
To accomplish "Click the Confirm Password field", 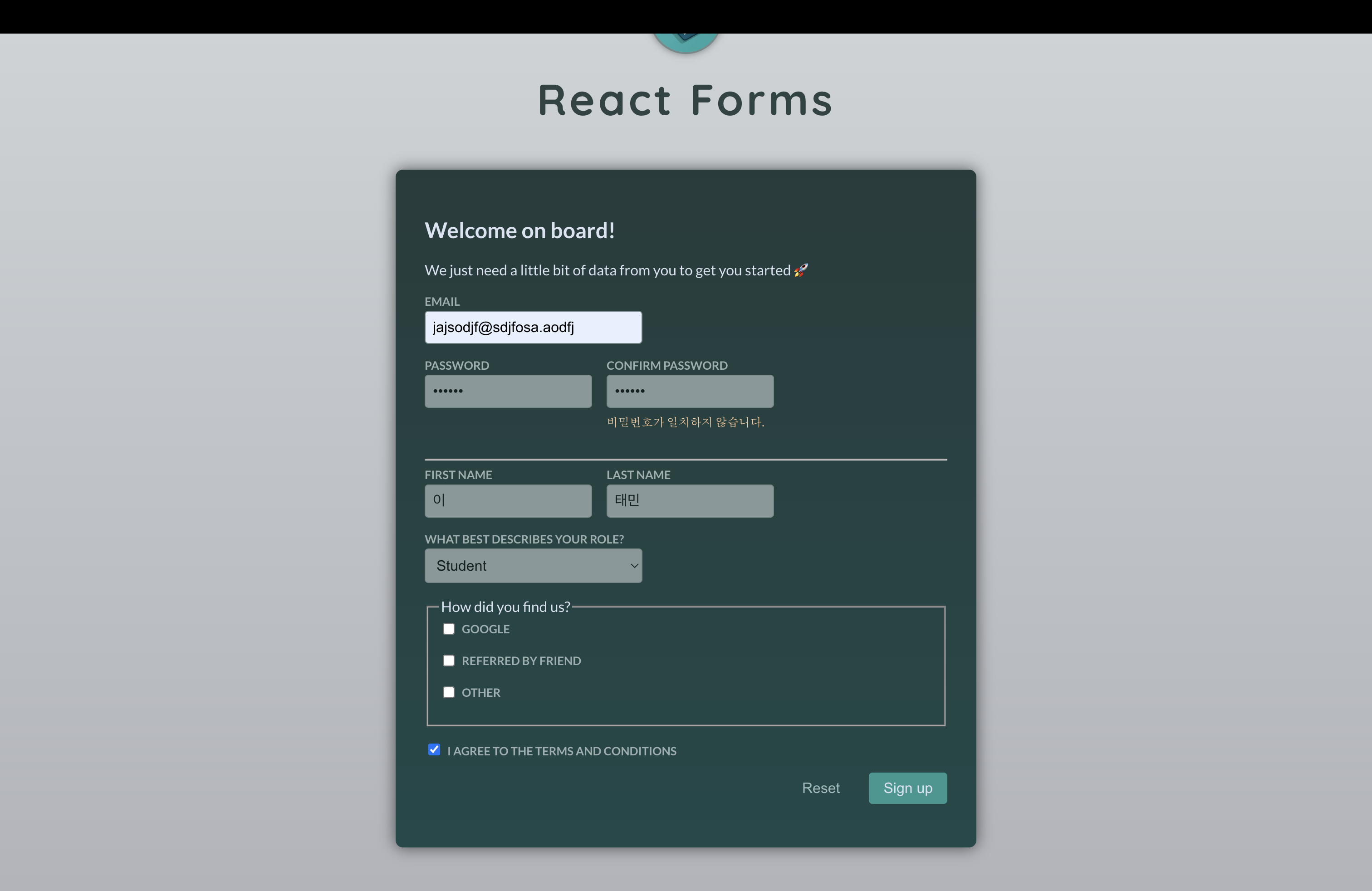I will (690, 392).
